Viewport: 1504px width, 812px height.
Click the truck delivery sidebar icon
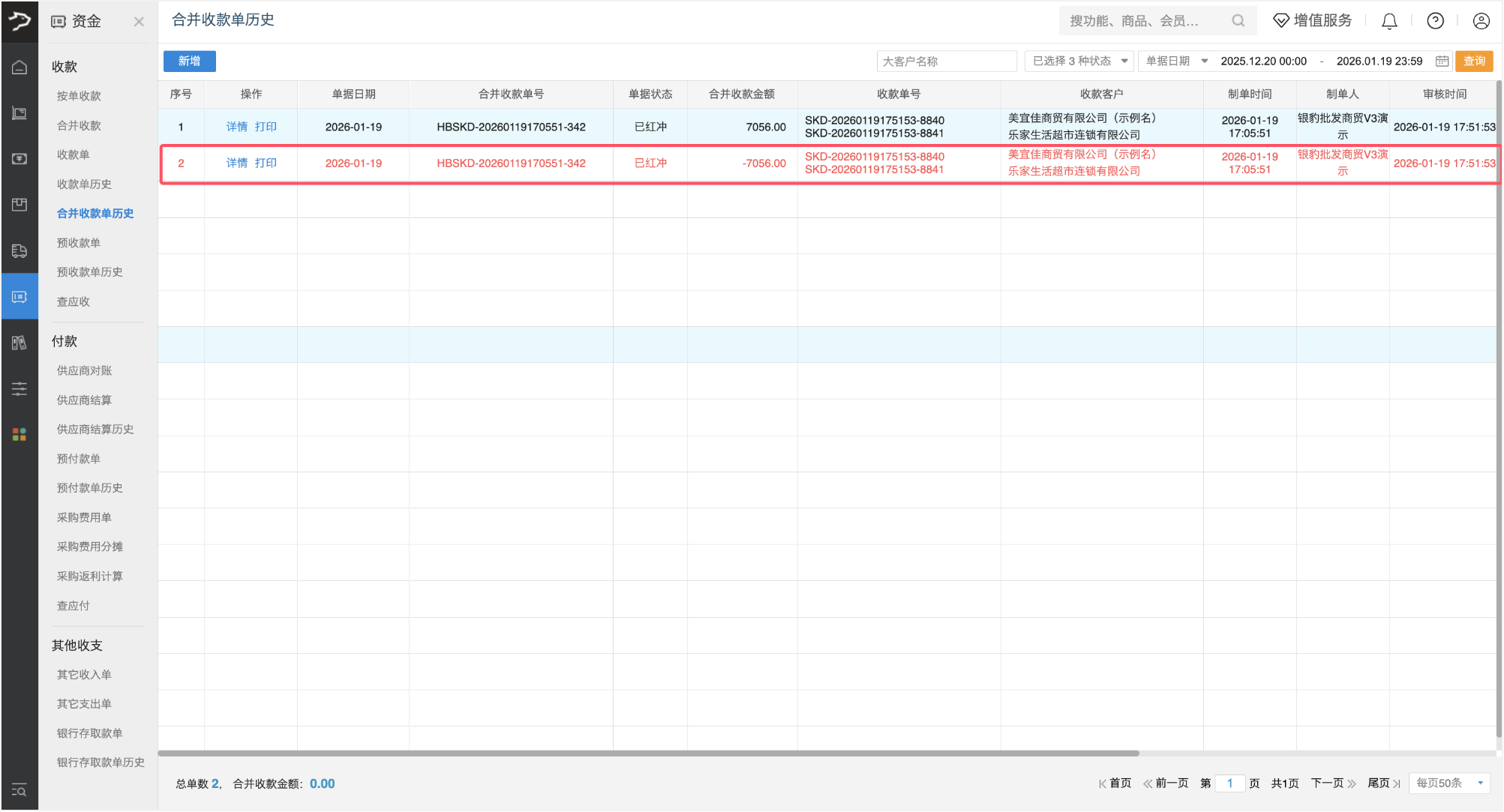tap(20, 251)
